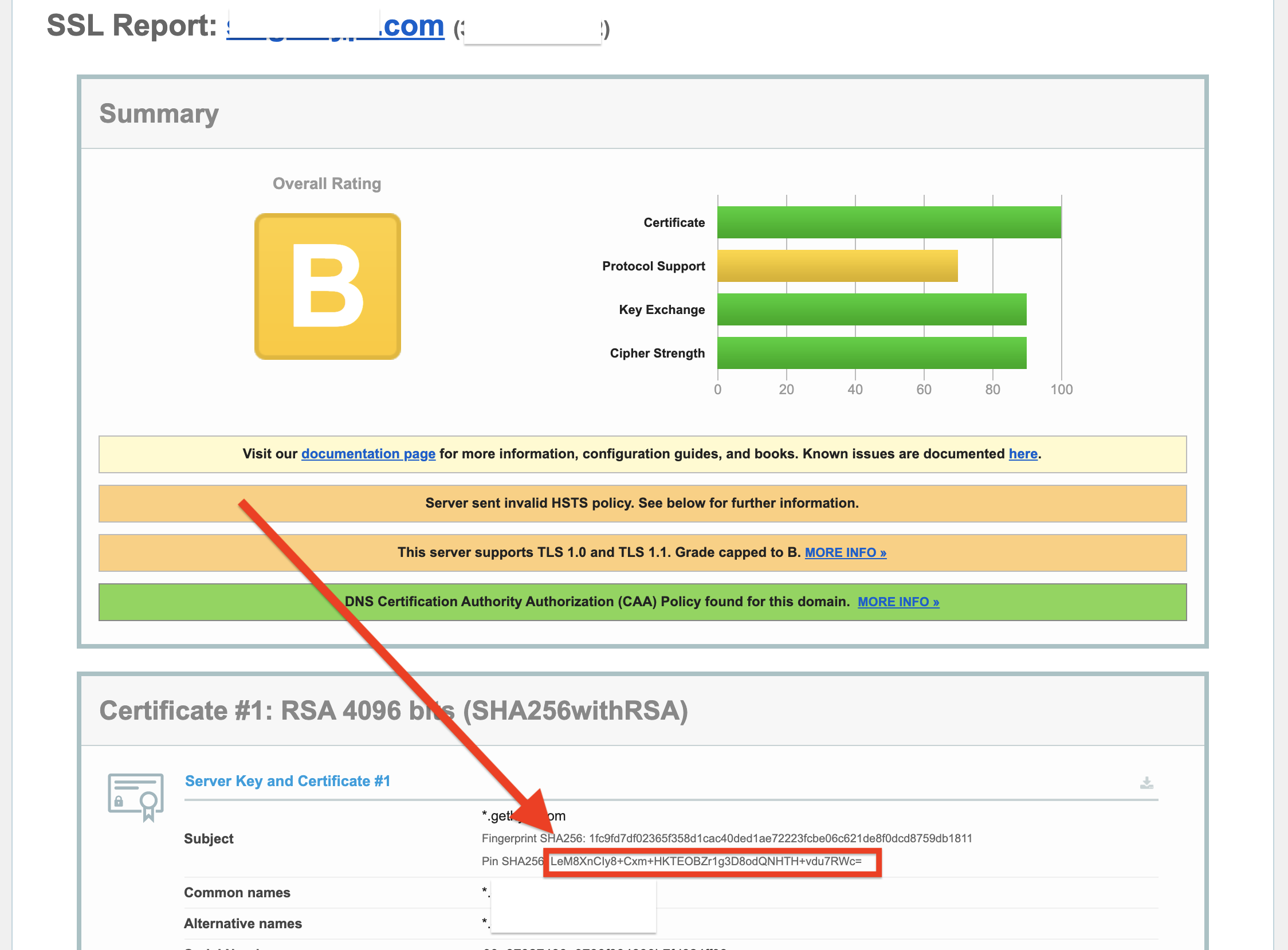The width and height of the screenshot is (1288, 950).
Task: Click the yellow Protocol Support bar
Action: pos(837,266)
